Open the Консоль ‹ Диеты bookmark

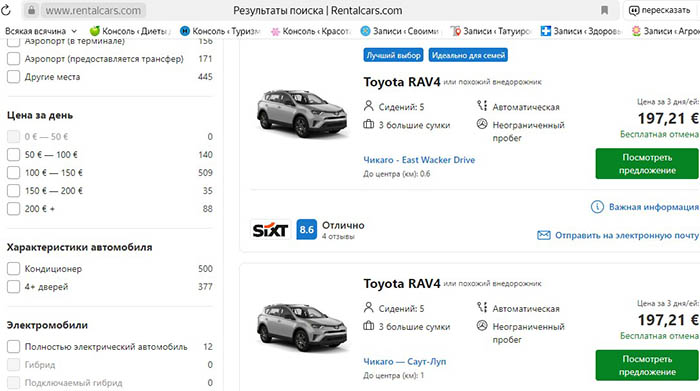130,31
